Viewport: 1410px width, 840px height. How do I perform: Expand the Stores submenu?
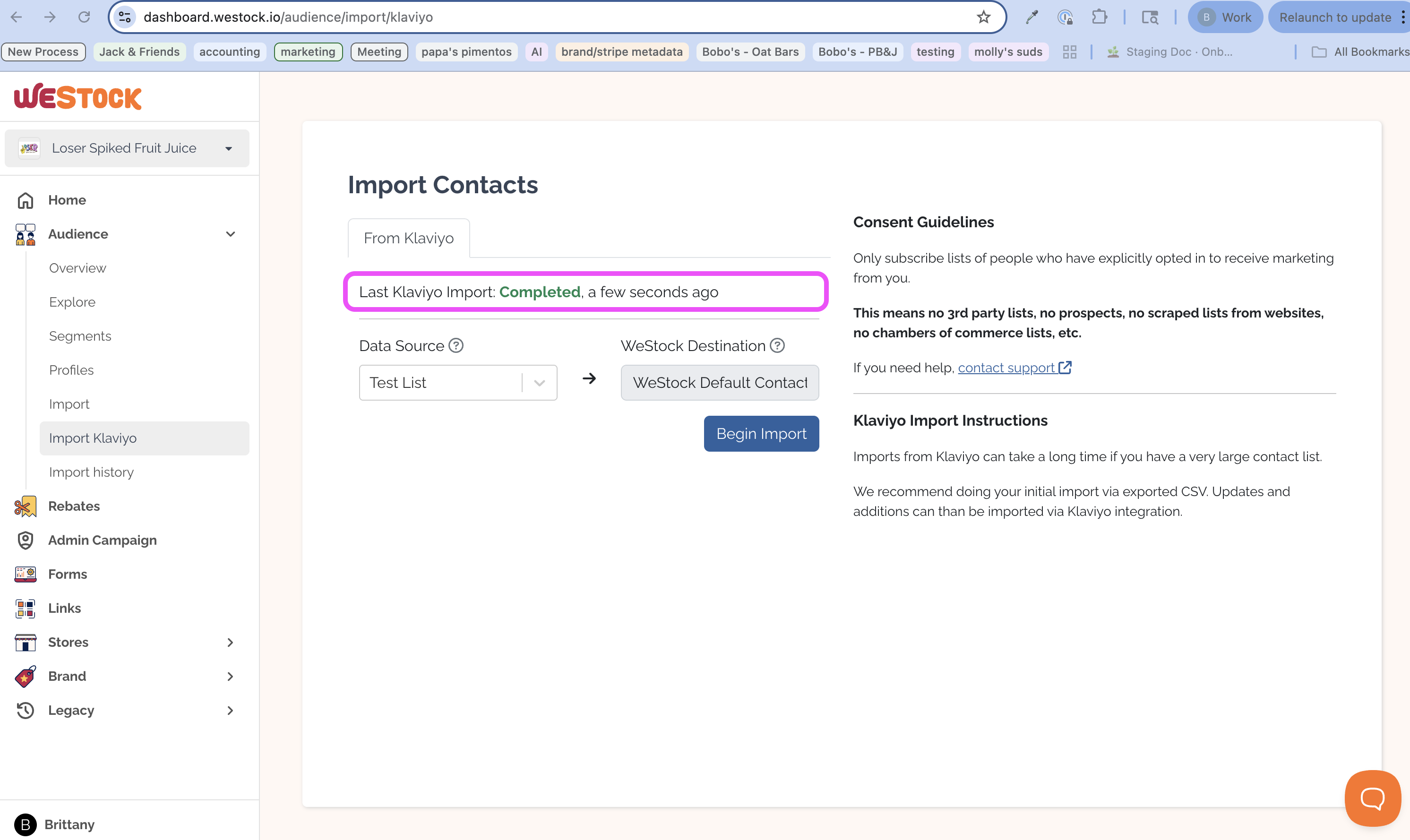click(231, 643)
